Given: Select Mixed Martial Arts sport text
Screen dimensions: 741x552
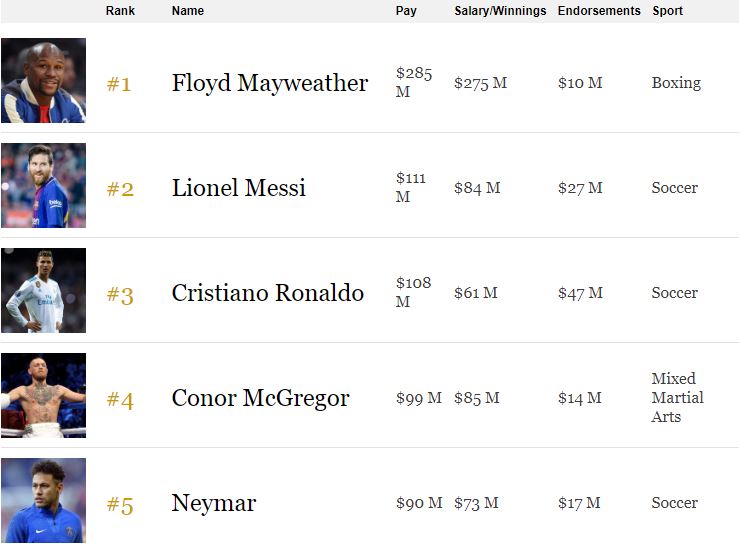Looking at the screenshot, I should (x=677, y=397).
